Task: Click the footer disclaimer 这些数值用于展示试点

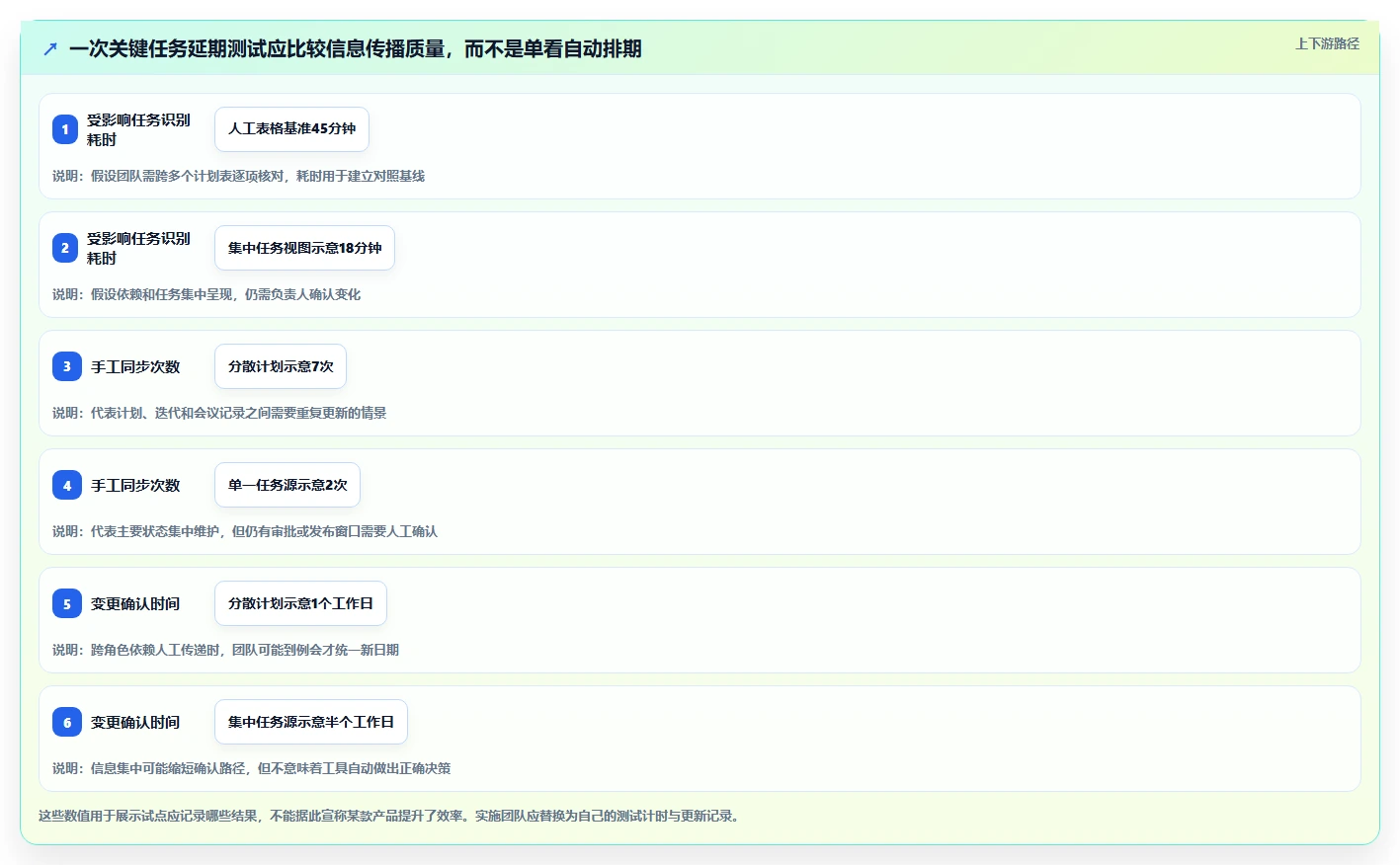Action: (x=390, y=816)
